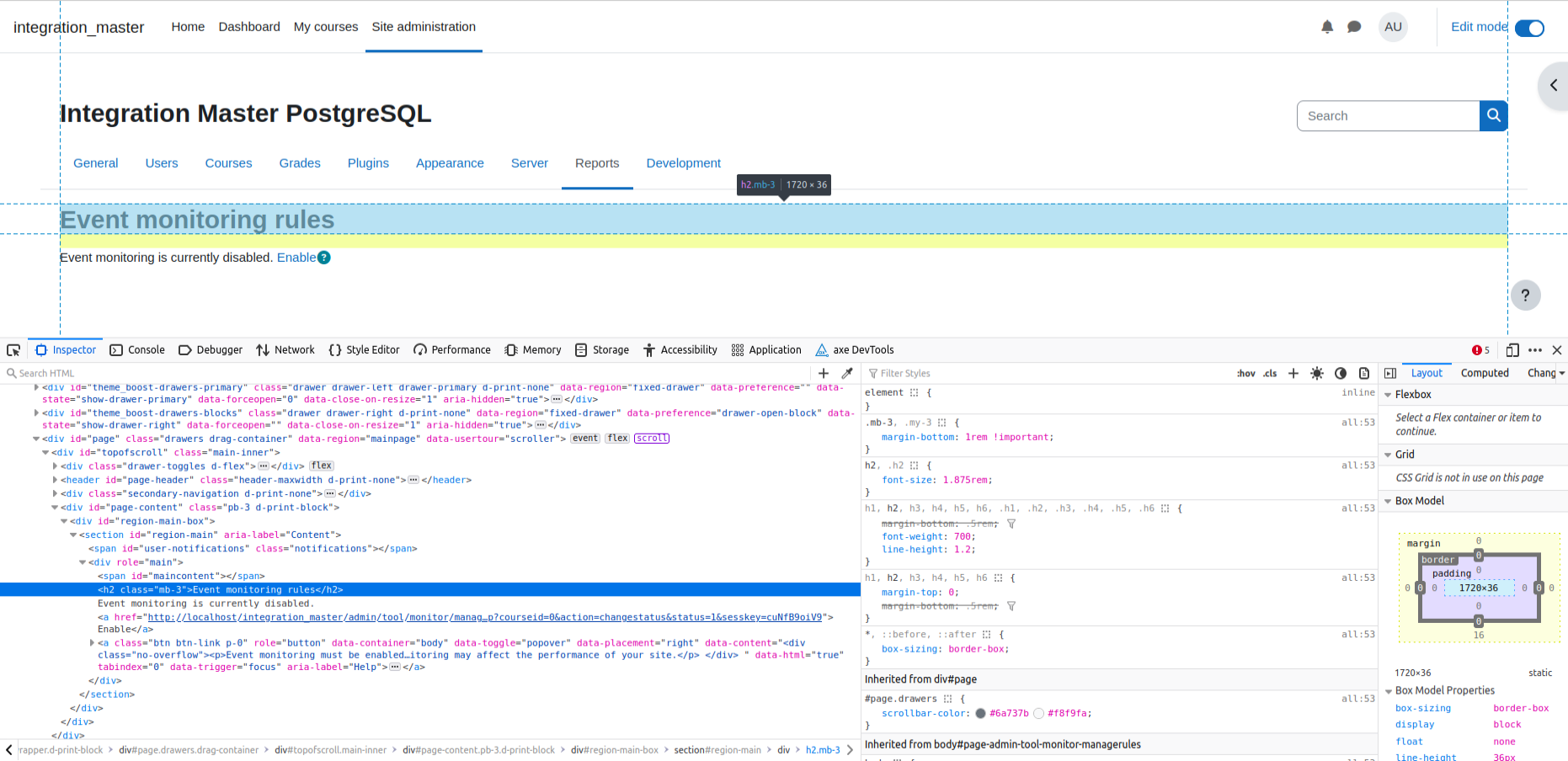Click the #6a737b scrollbar color swatch
This screenshot has width=1568, height=761.
coord(980,713)
